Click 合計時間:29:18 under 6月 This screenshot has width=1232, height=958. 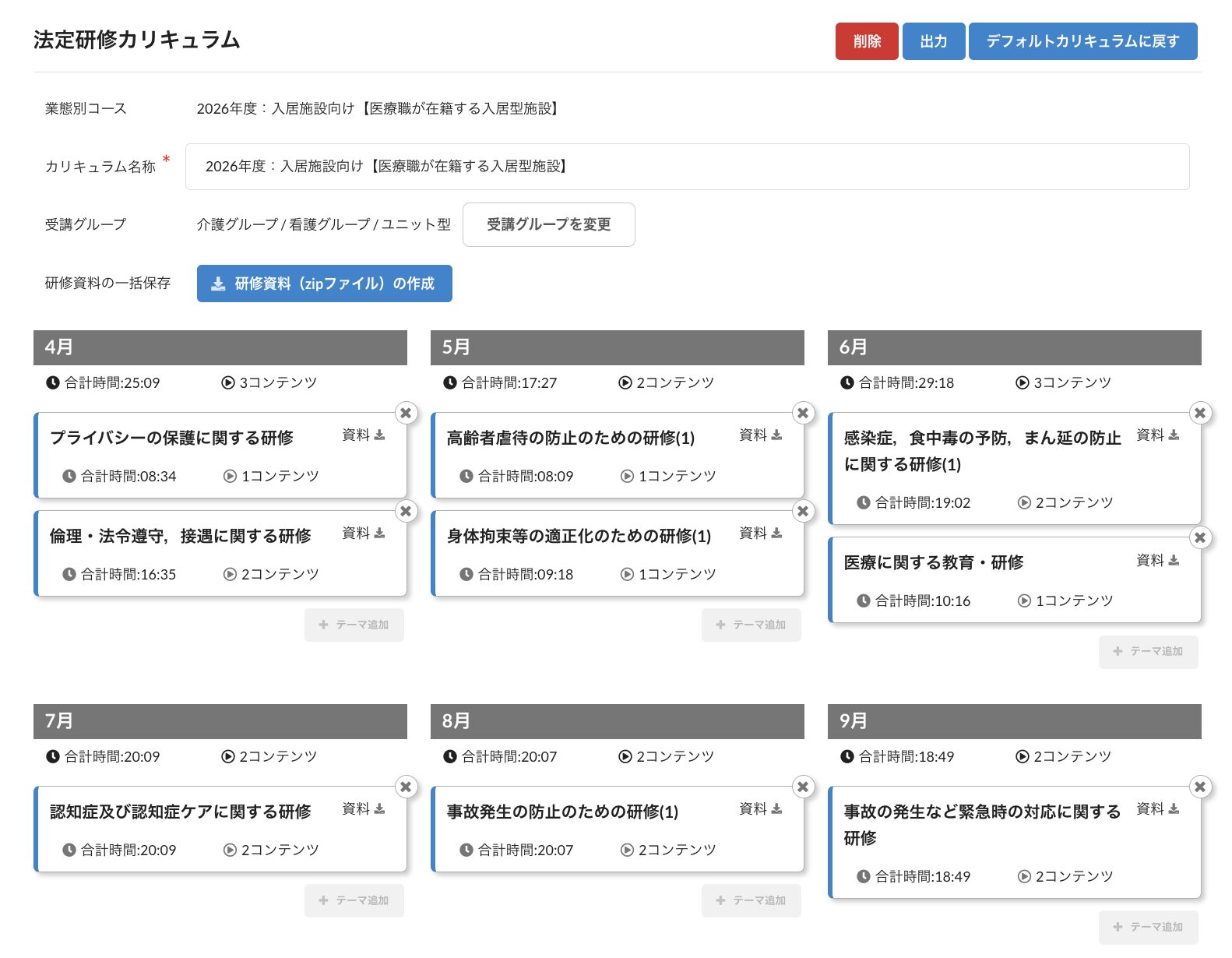897,382
